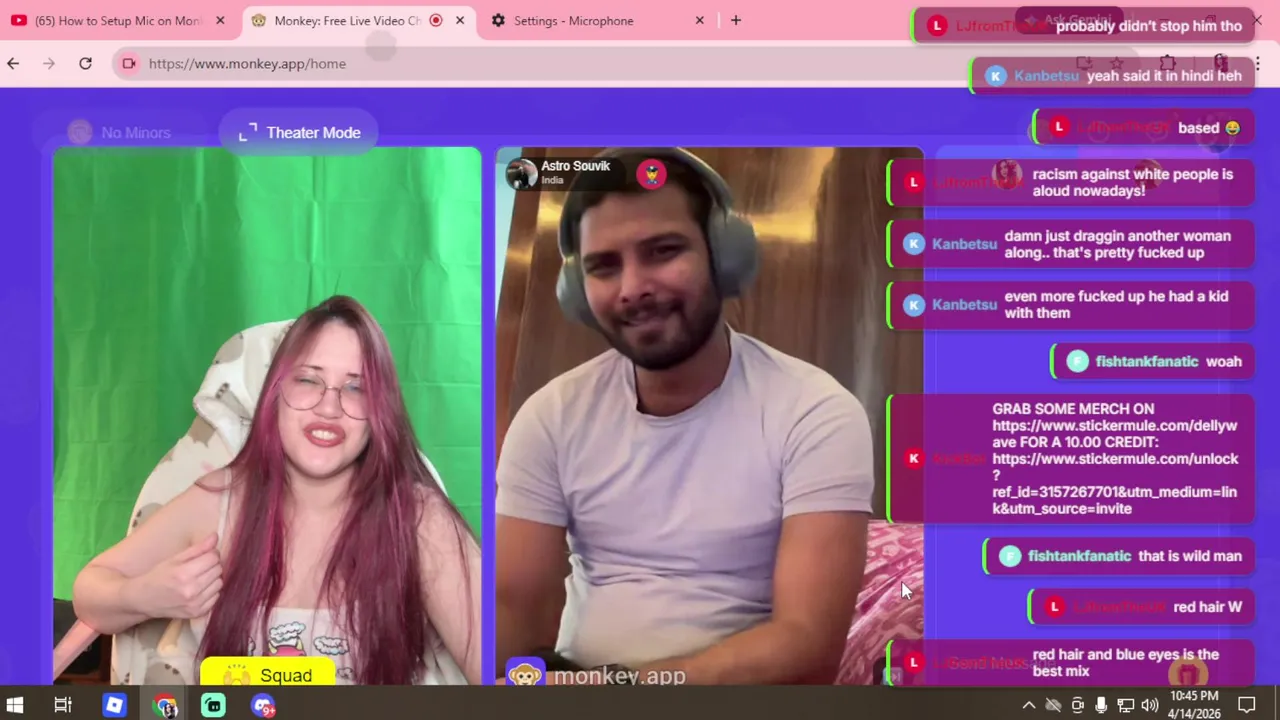1280x720 pixels.
Task: Open the network tray icon
Action: 1125,705
